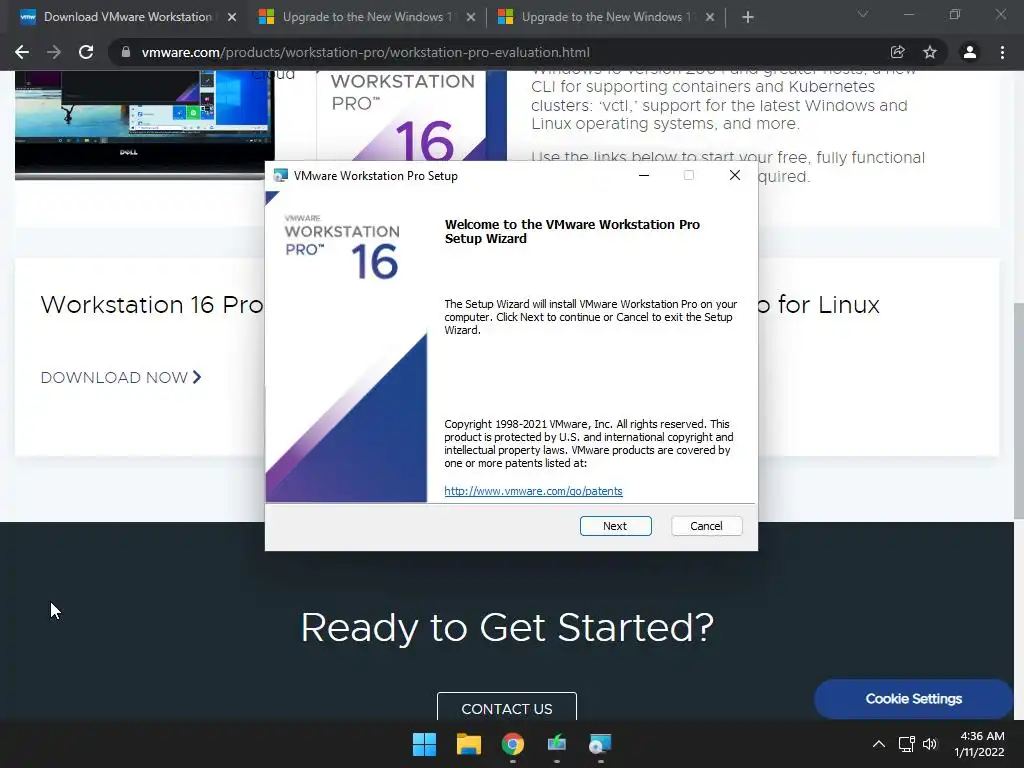Viewport: 1024px width, 768px height.
Task: Minimize the Chrome browser window
Action: [908, 14]
